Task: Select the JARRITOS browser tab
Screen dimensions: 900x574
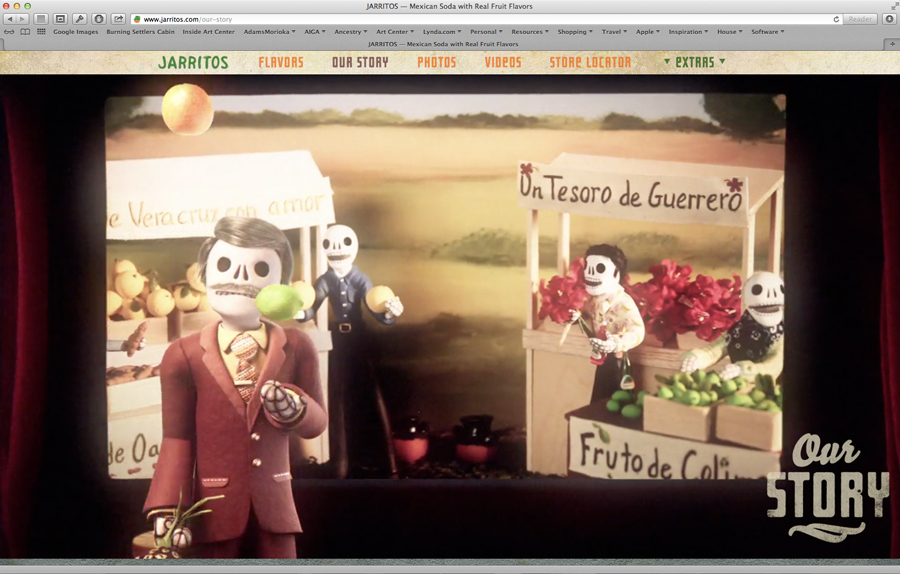Action: point(443,44)
